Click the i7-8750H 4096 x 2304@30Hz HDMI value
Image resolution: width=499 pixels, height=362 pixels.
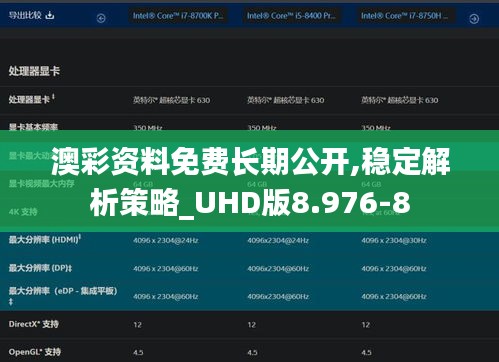pos(394,240)
